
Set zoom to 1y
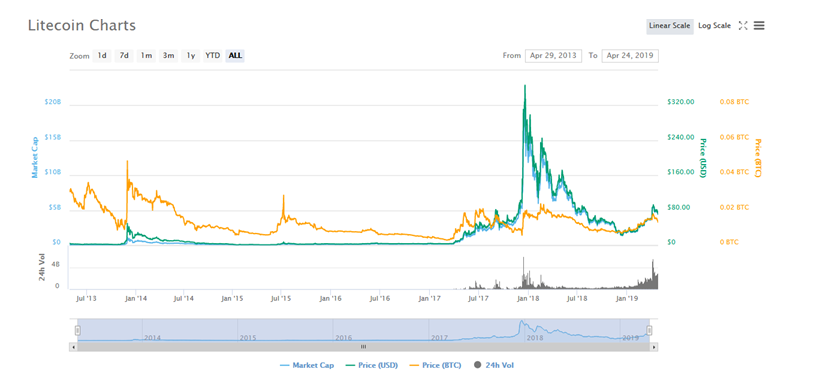tap(191, 55)
